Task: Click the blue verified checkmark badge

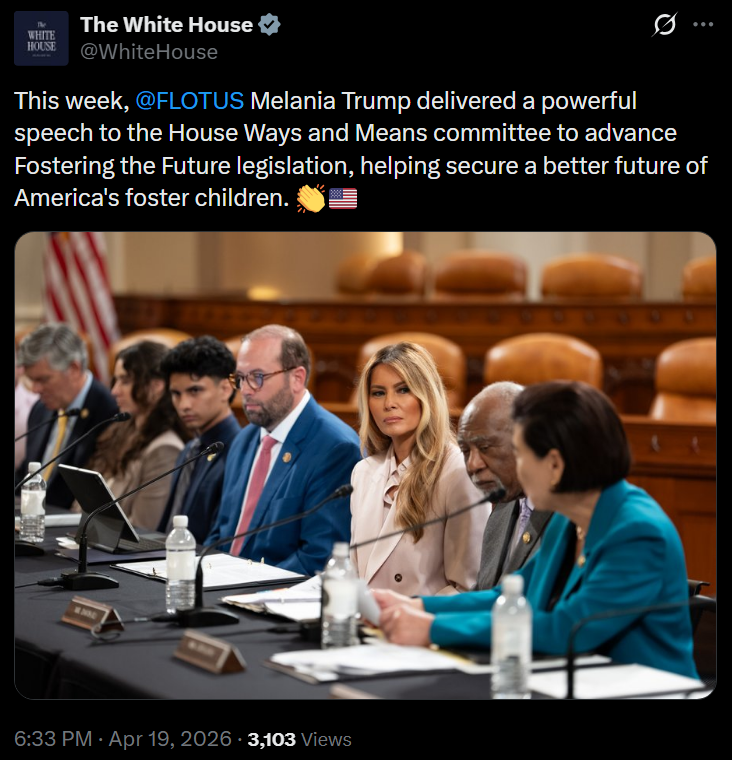Action: 269,25
